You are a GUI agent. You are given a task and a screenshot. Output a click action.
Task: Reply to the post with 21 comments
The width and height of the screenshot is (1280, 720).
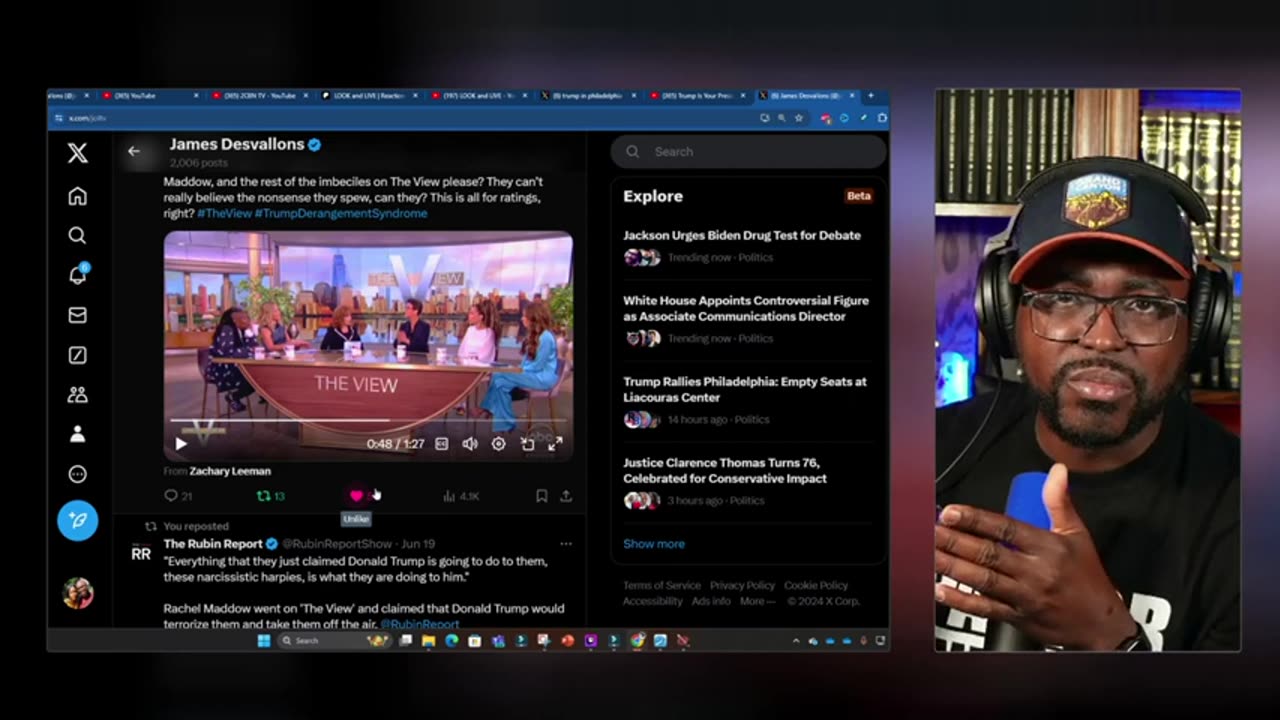[x=178, y=495]
